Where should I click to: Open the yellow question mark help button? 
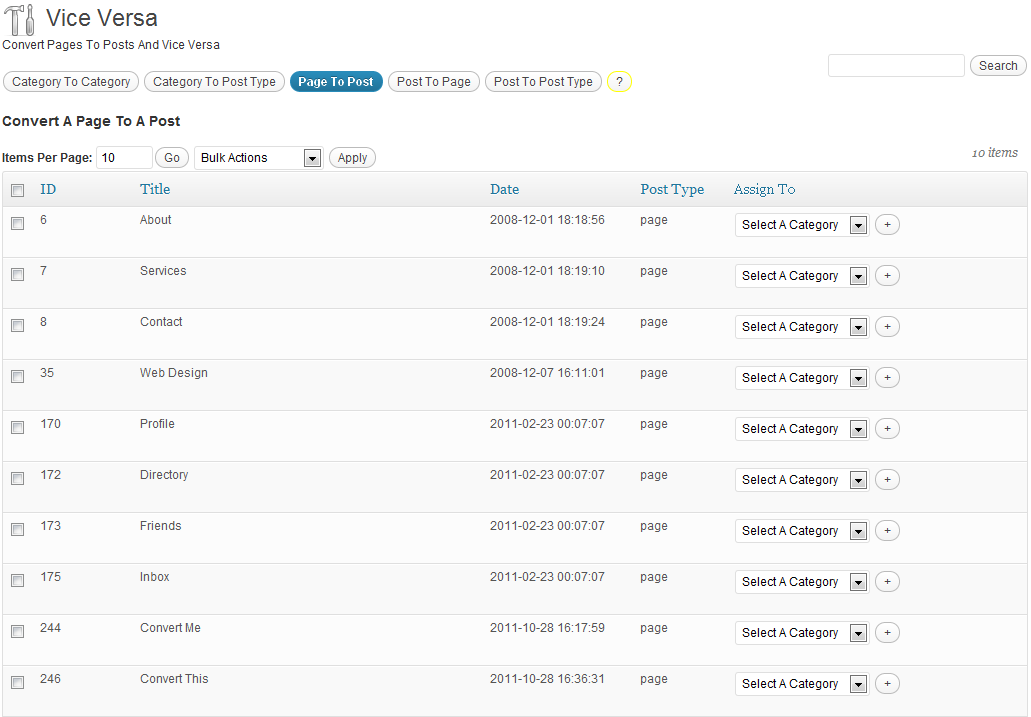coord(619,82)
